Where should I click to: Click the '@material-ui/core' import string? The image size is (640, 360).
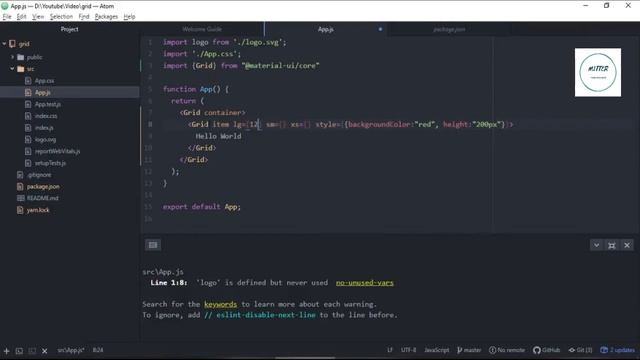coord(280,65)
